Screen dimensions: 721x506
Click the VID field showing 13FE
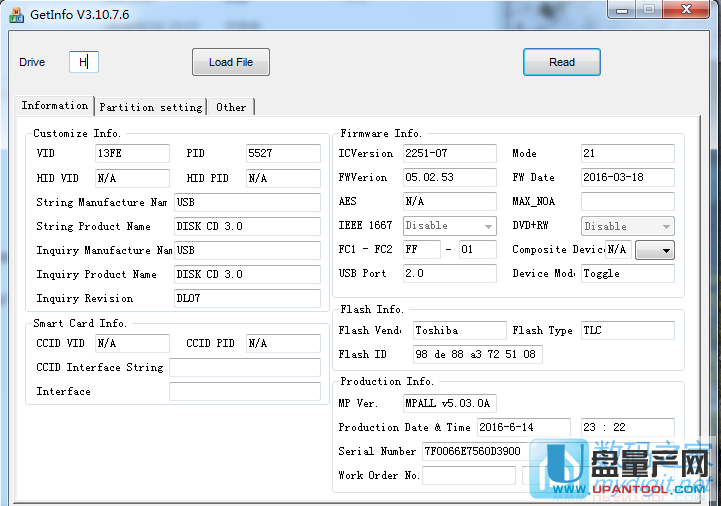132,154
